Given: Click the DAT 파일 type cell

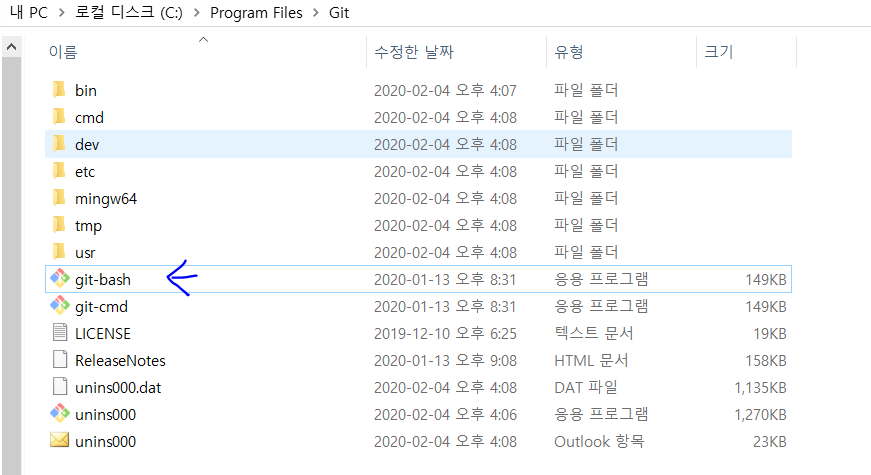Looking at the screenshot, I should pyautogui.click(x=586, y=387).
